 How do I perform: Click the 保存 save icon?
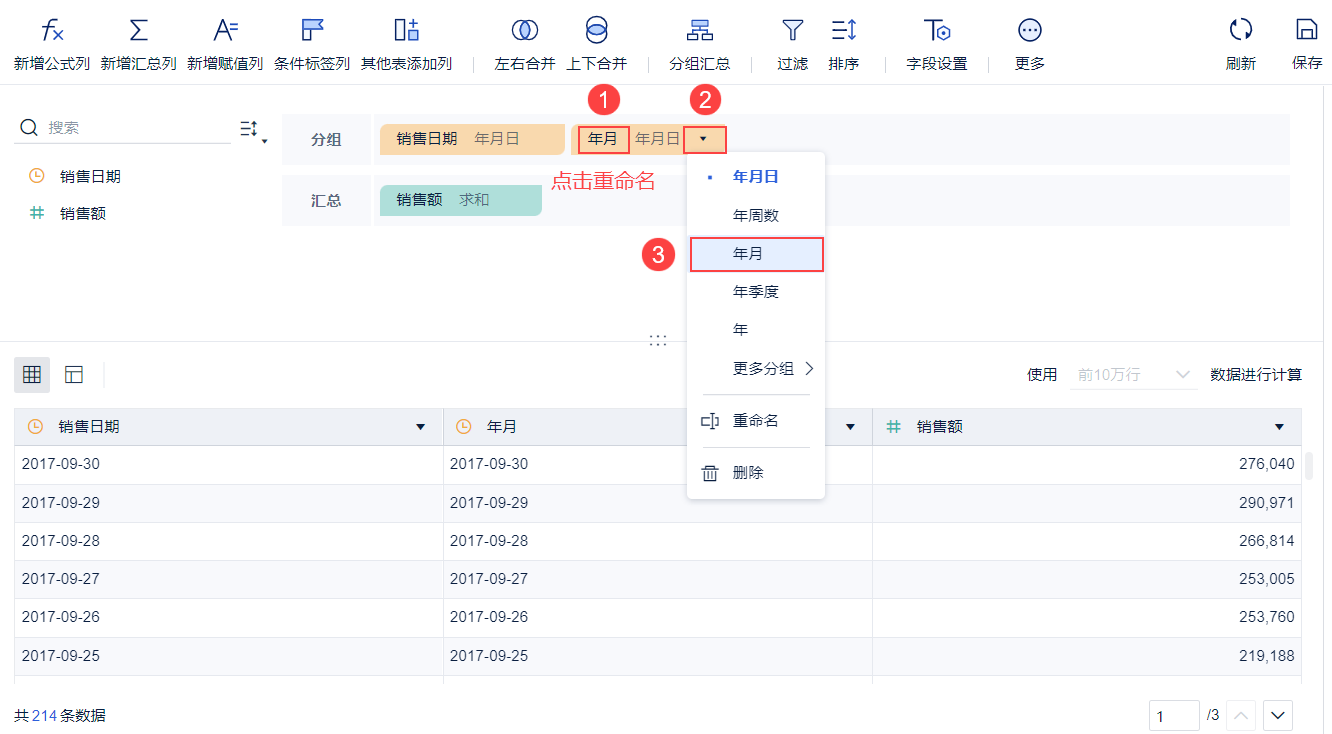tap(1306, 30)
